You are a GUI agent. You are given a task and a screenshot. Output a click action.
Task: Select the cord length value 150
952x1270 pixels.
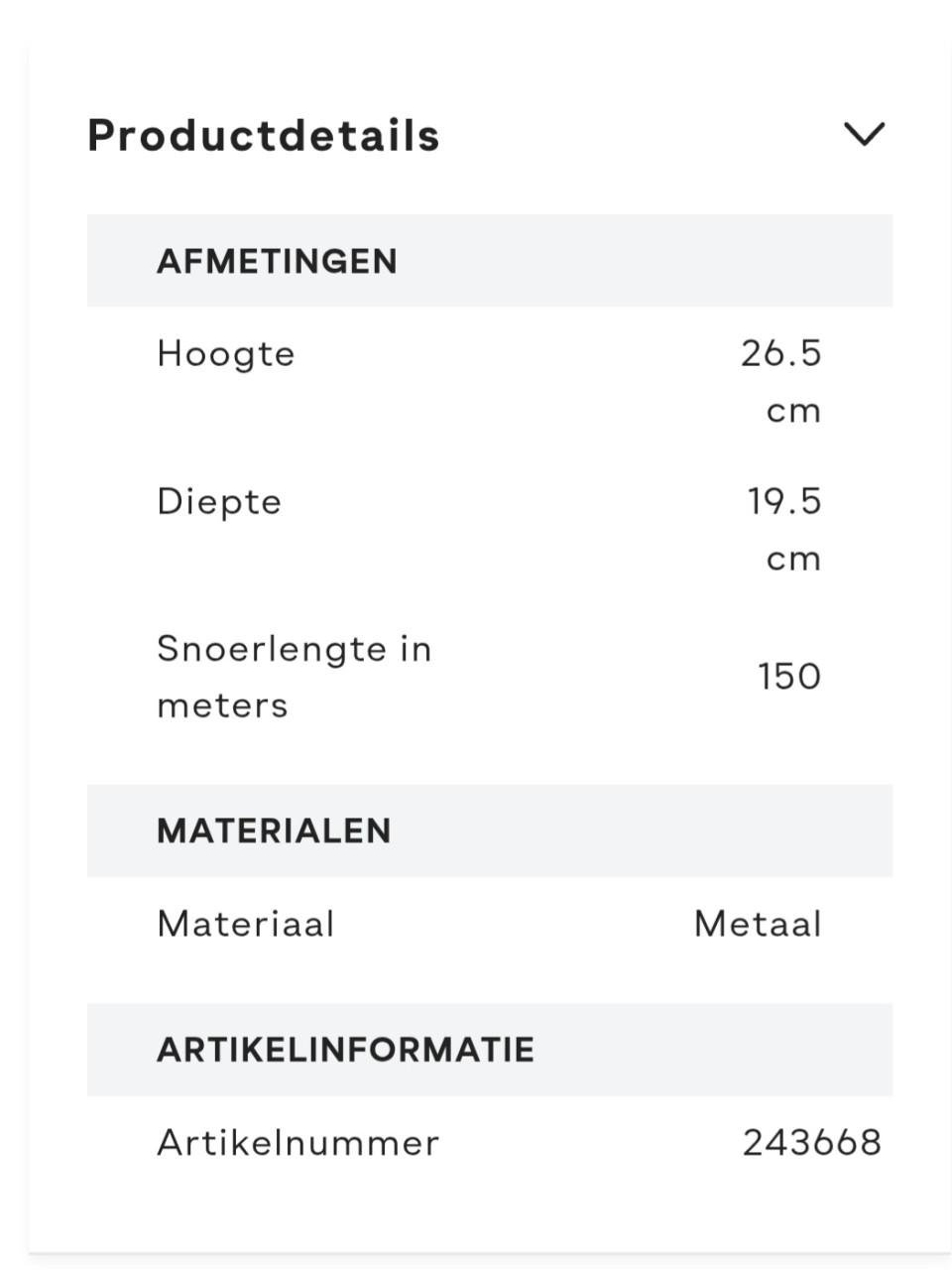click(x=790, y=676)
